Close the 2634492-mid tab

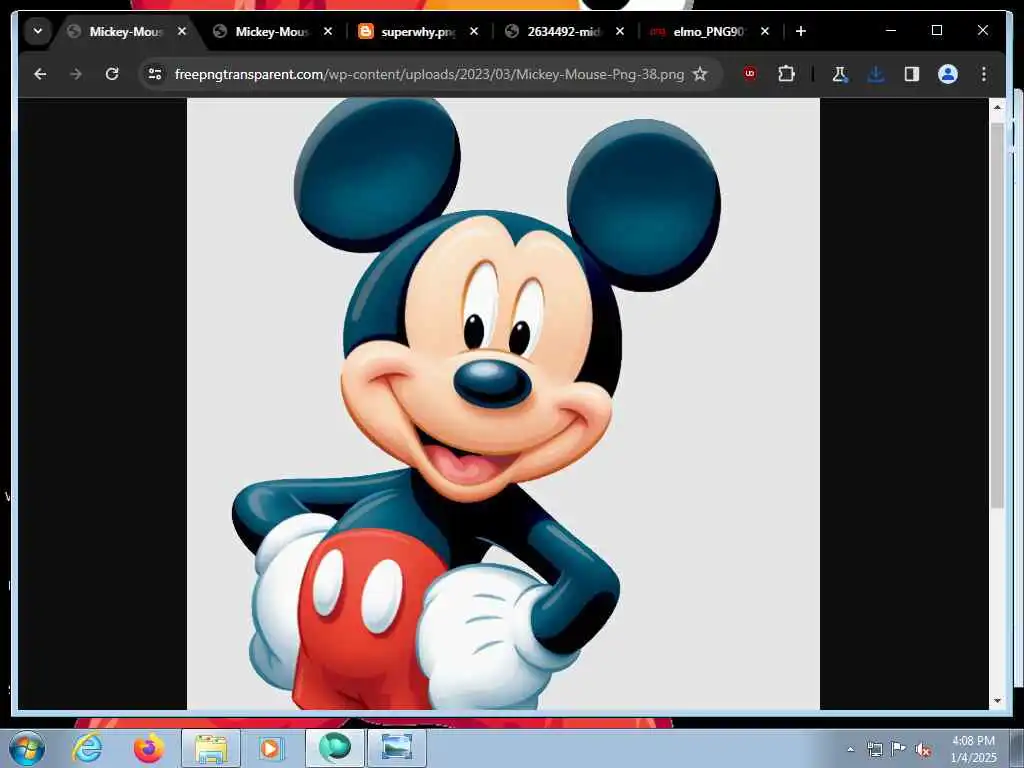pos(620,31)
